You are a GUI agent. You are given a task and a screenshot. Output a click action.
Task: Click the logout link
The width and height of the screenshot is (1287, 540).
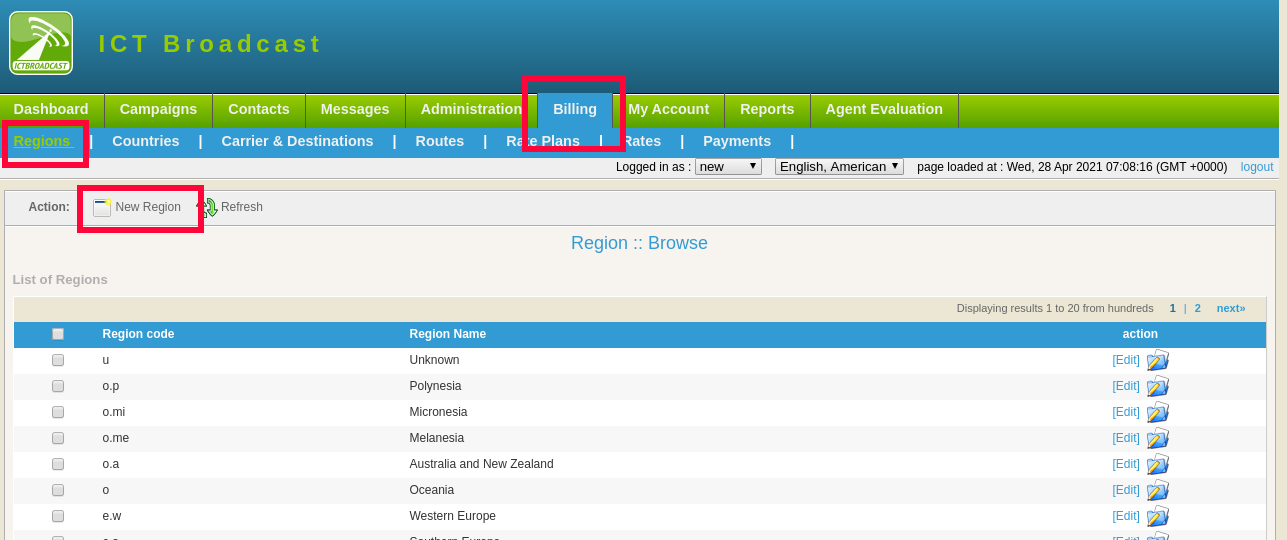click(x=1257, y=167)
